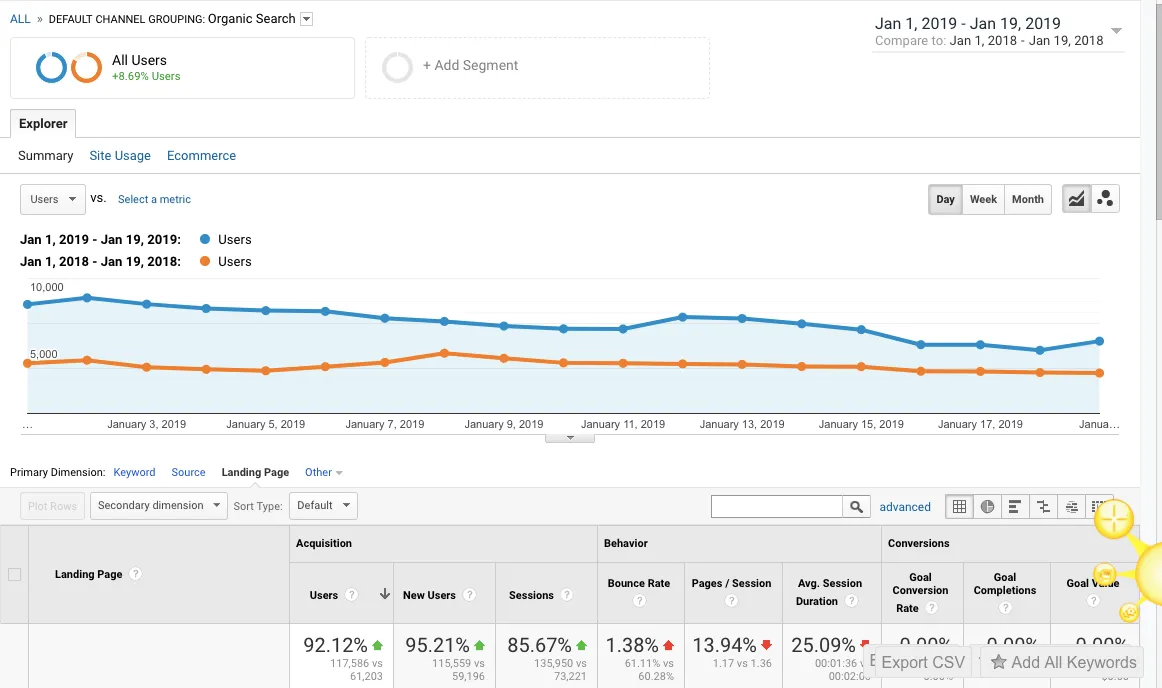
Task: Switch to the Summary view
Action: tap(45, 156)
